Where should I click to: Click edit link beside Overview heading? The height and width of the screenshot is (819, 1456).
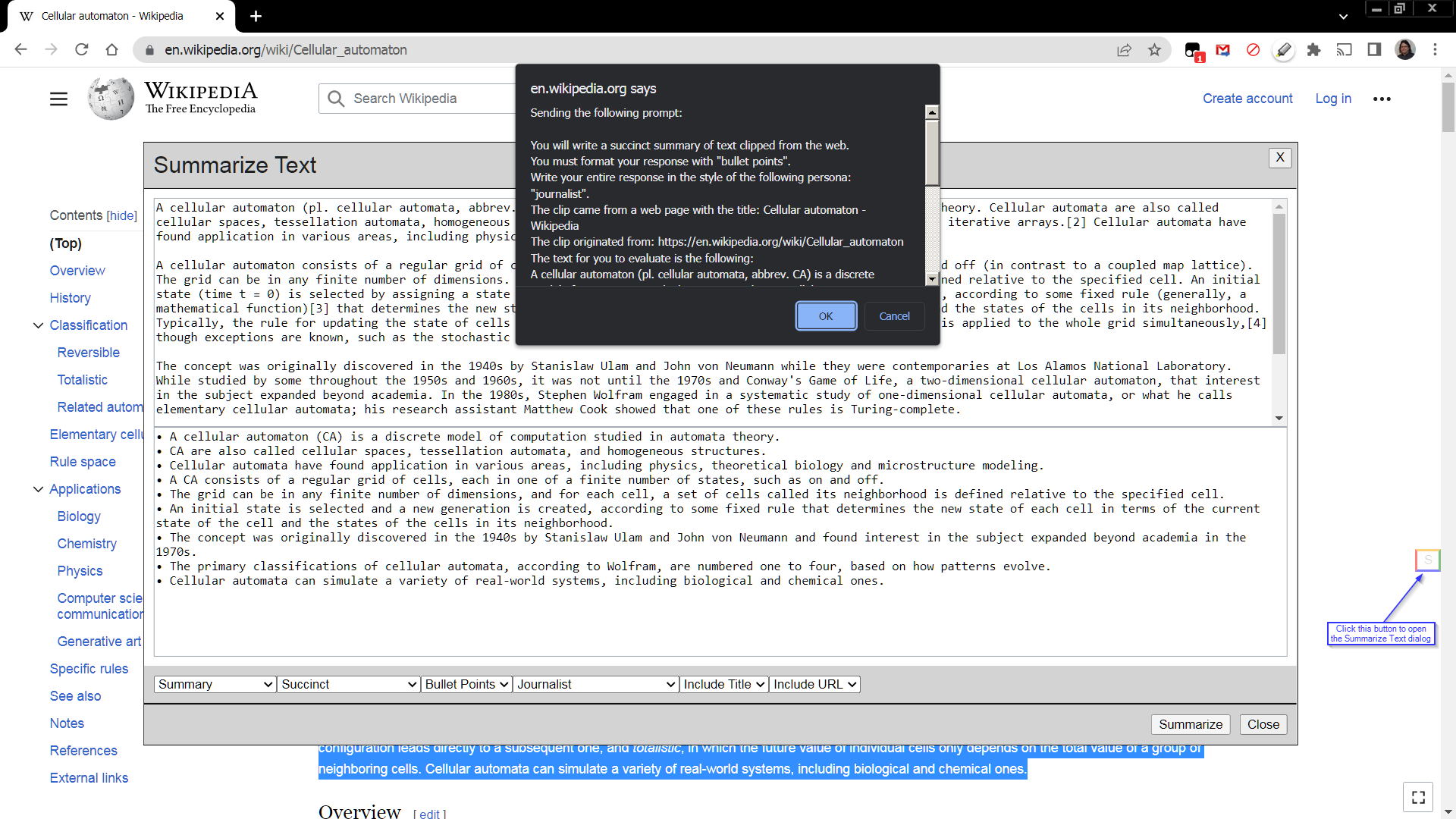coord(430,814)
